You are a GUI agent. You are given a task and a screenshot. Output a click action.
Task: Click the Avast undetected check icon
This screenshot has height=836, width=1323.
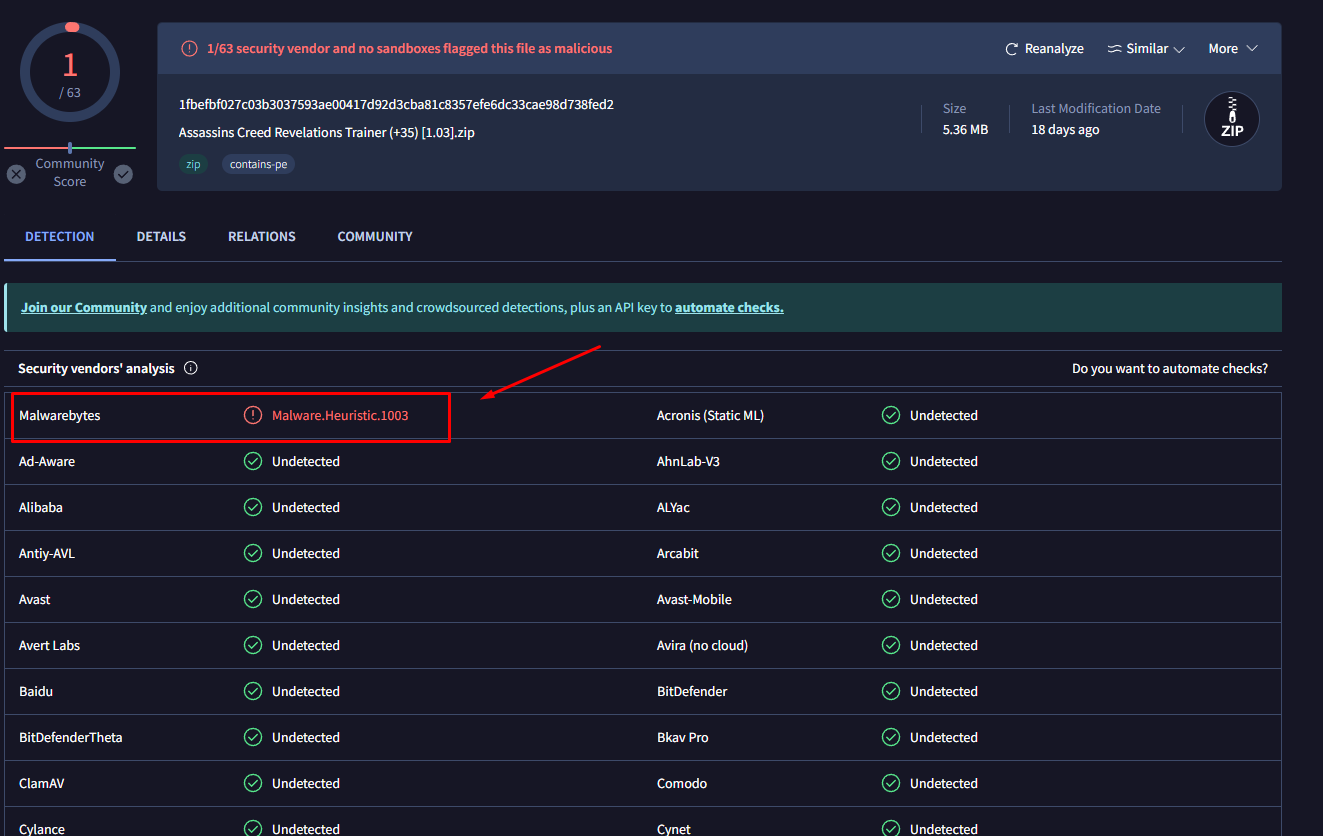point(253,599)
